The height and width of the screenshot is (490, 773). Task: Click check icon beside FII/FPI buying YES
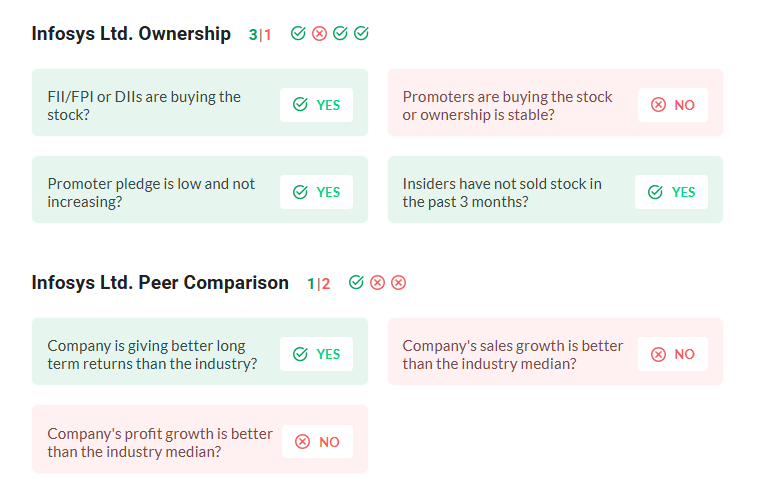300,105
